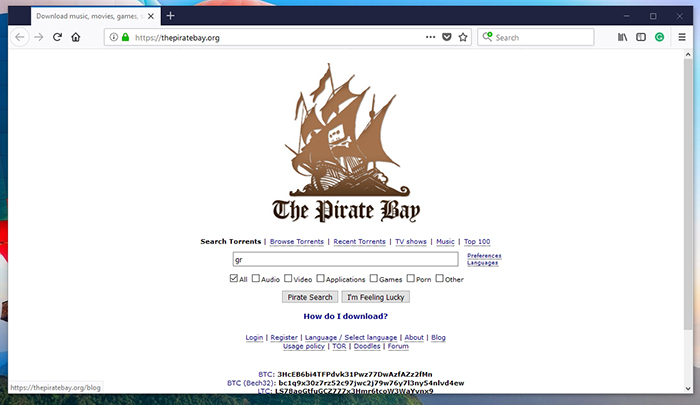Open the page actions three-dot menu
The height and width of the screenshot is (405, 700).
pyautogui.click(x=430, y=37)
